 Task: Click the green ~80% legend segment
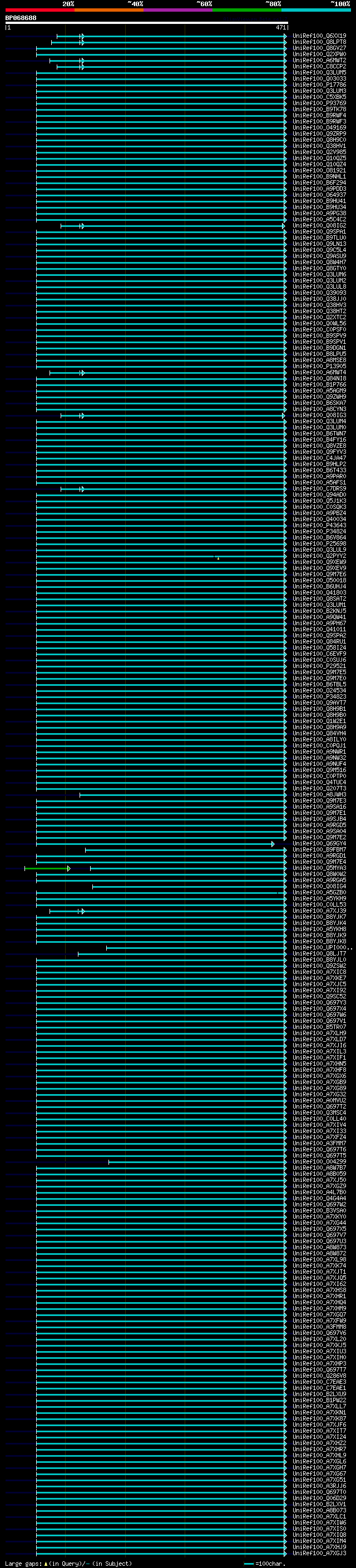247,10
